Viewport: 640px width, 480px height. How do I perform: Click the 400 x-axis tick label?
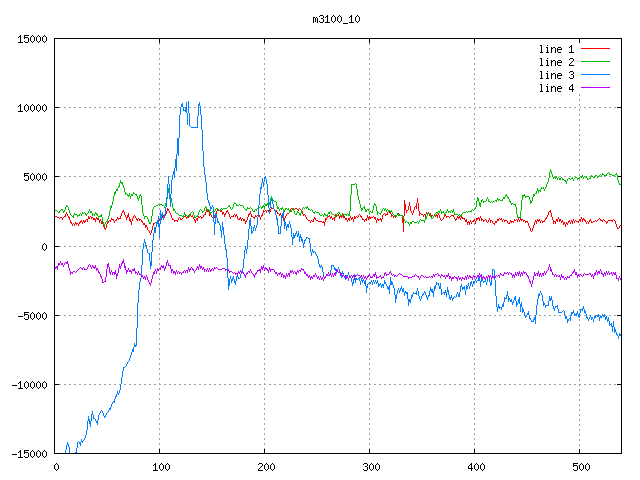tap(474, 467)
